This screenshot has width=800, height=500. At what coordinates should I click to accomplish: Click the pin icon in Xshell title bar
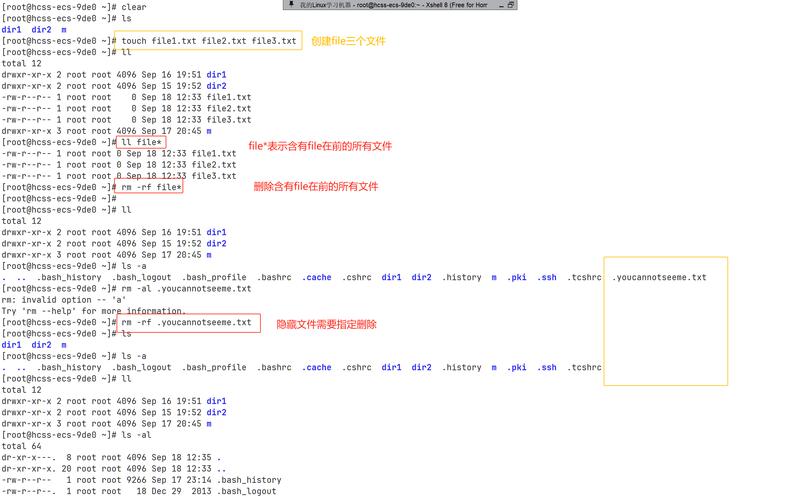(x=291, y=4)
